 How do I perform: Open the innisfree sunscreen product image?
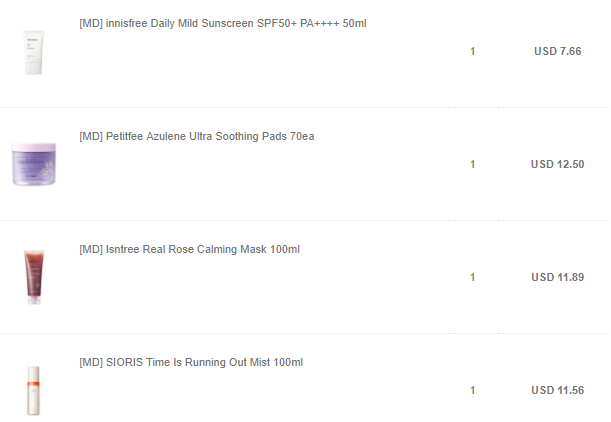[34, 51]
